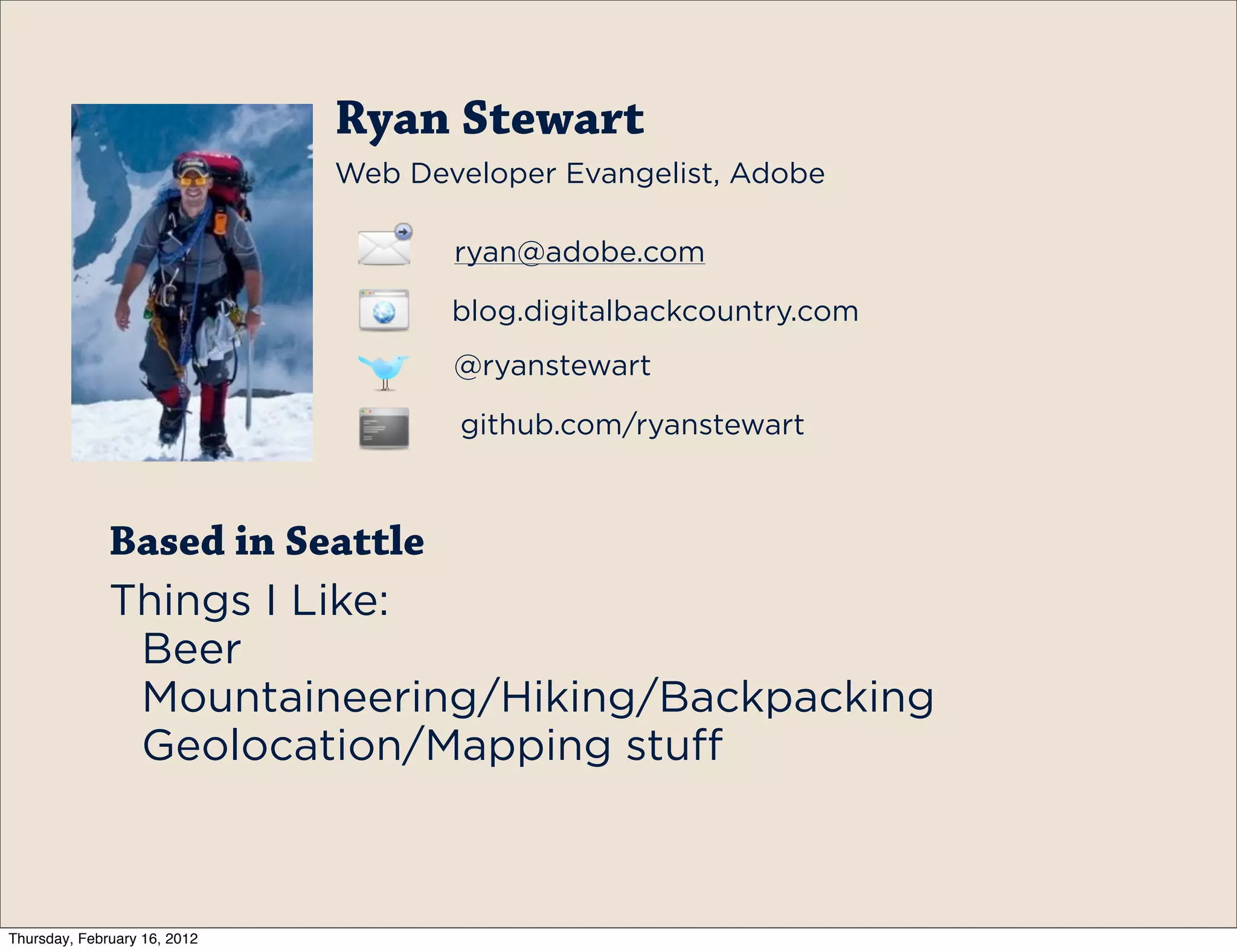Click the blue Twitter bird icon

point(384,370)
